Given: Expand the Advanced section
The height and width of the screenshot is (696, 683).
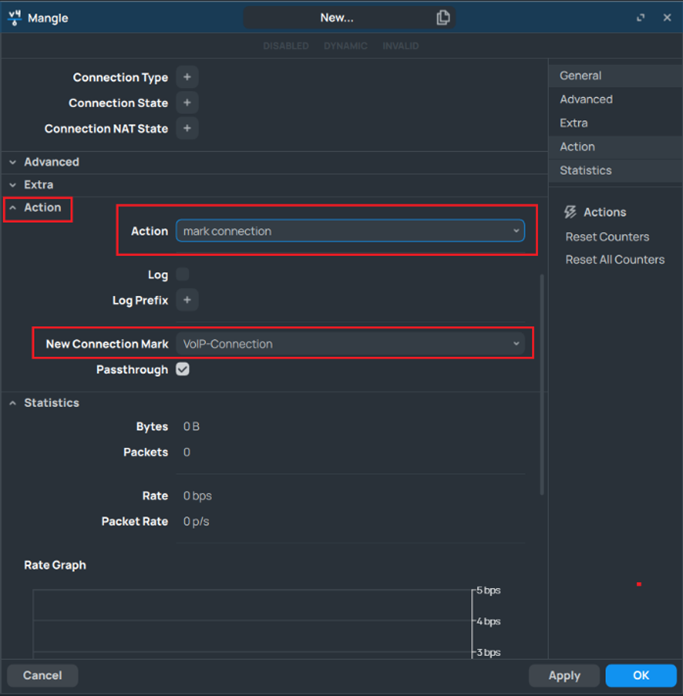Looking at the screenshot, I should click(x=51, y=162).
